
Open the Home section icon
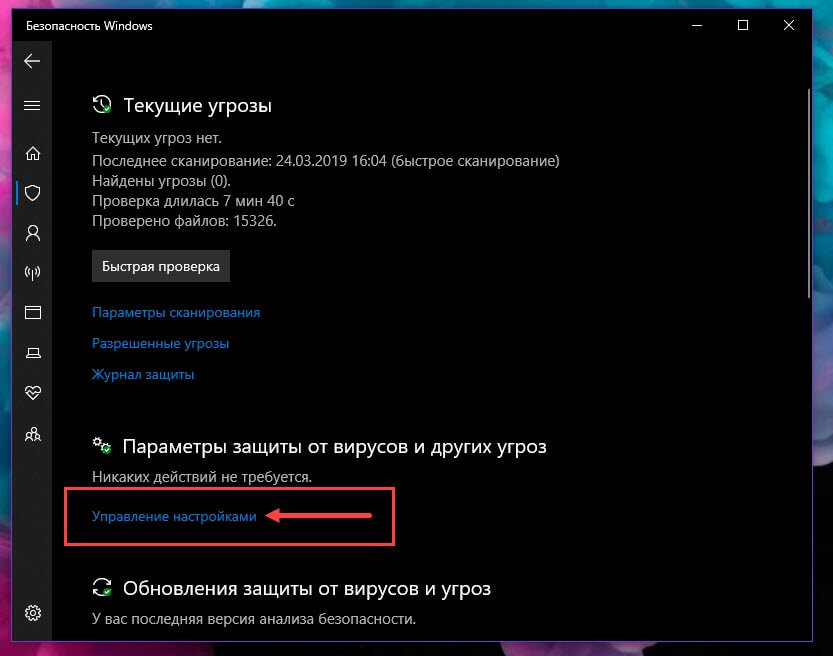pos(32,154)
